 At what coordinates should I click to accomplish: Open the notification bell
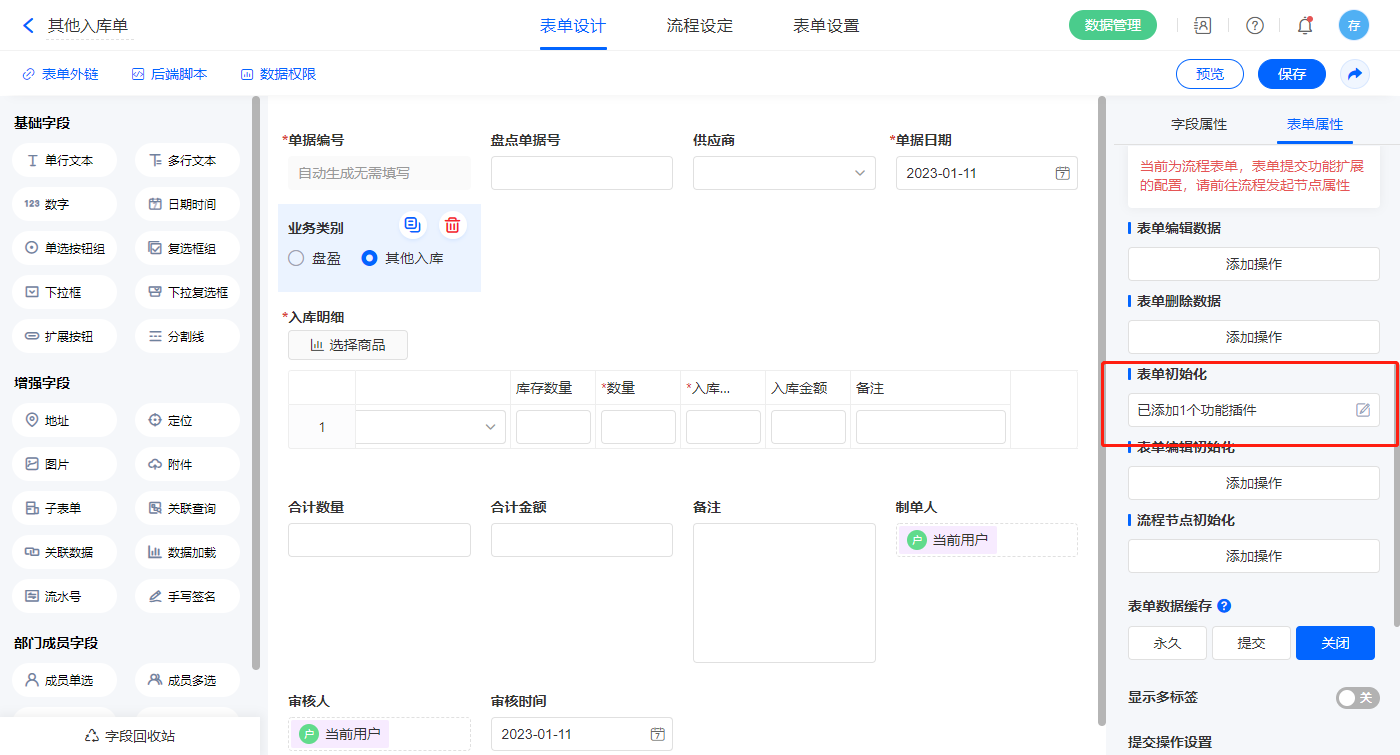point(1305,26)
